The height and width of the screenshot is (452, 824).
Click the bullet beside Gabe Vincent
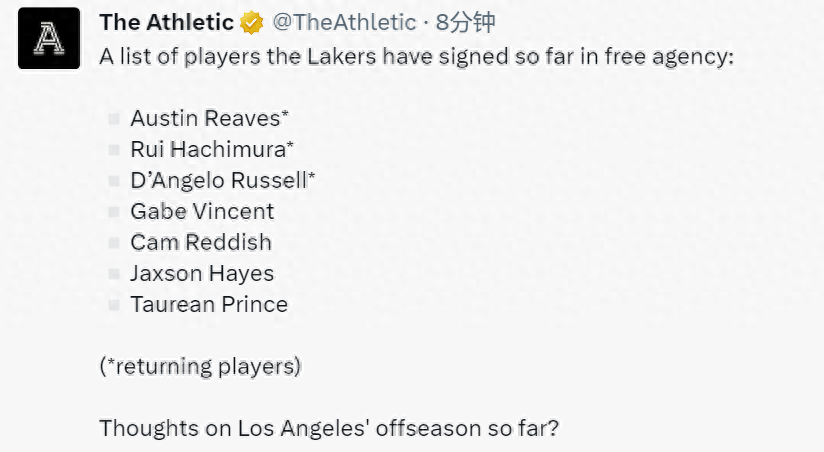[x=114, y=212]
